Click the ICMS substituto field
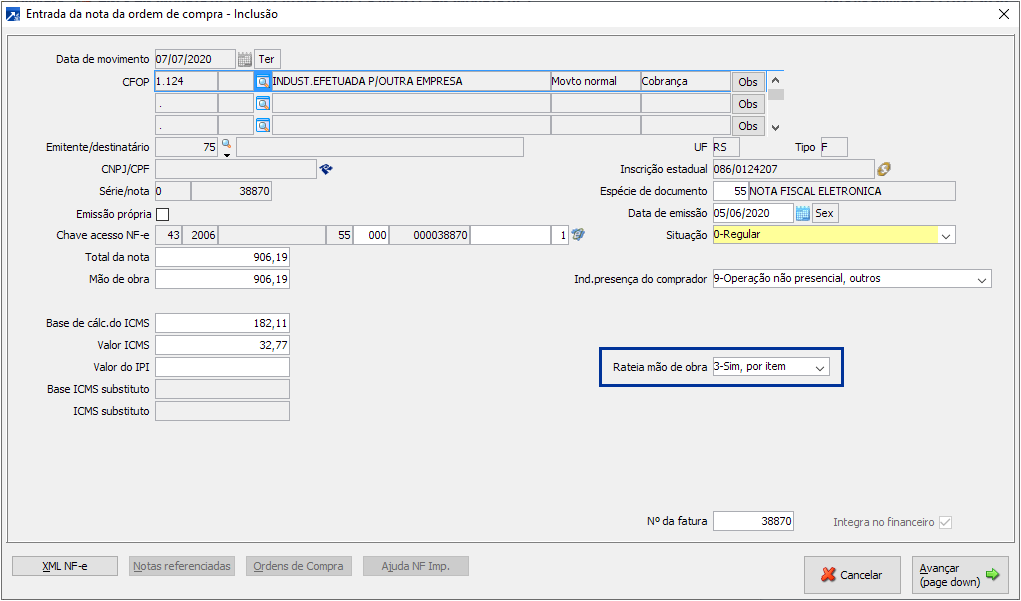 [222, 412]
